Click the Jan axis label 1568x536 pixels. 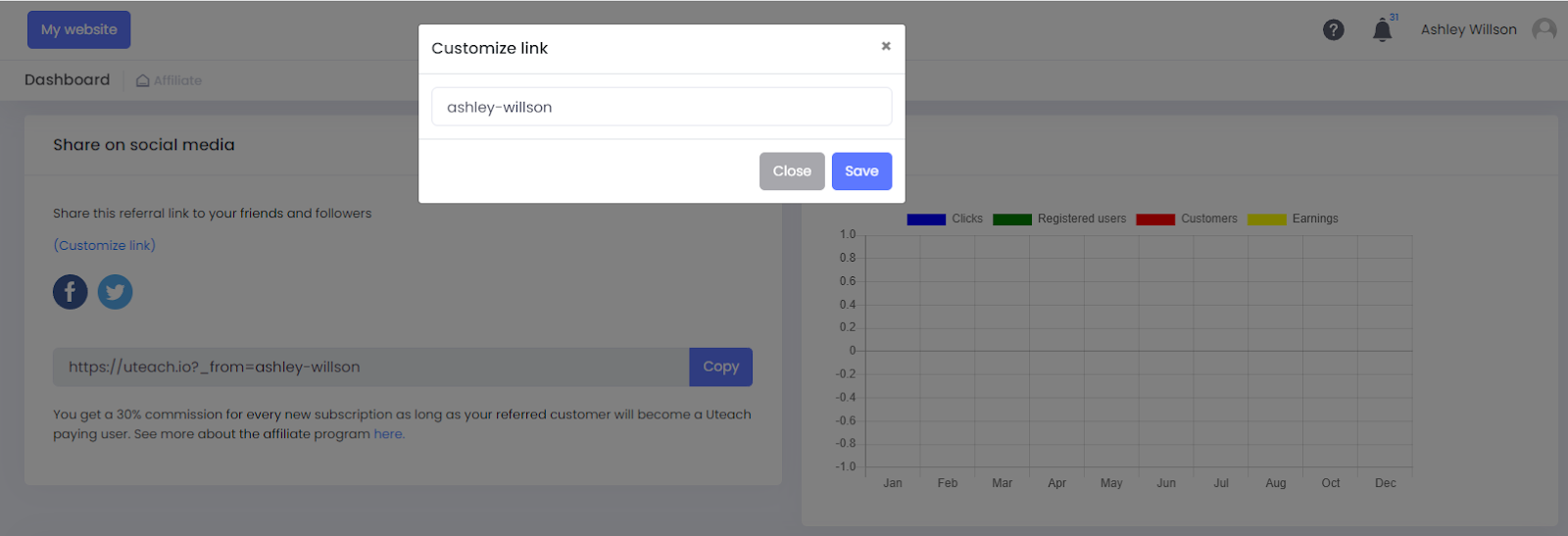893,483
